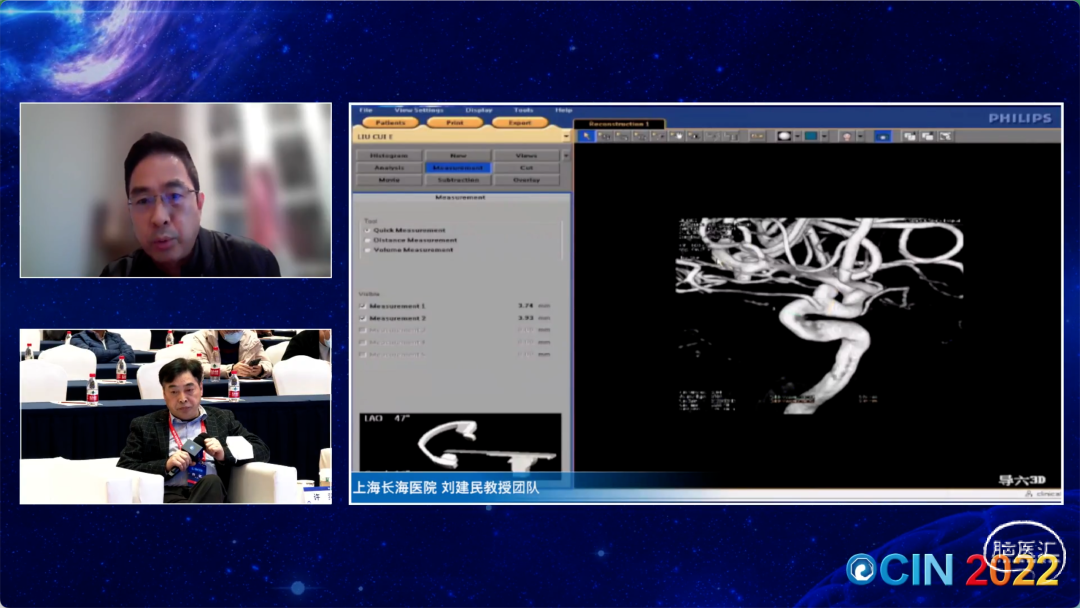Click the orange Export button
Image resolution: width=1080 pixels, height=608 pixels.
(520, 123)
